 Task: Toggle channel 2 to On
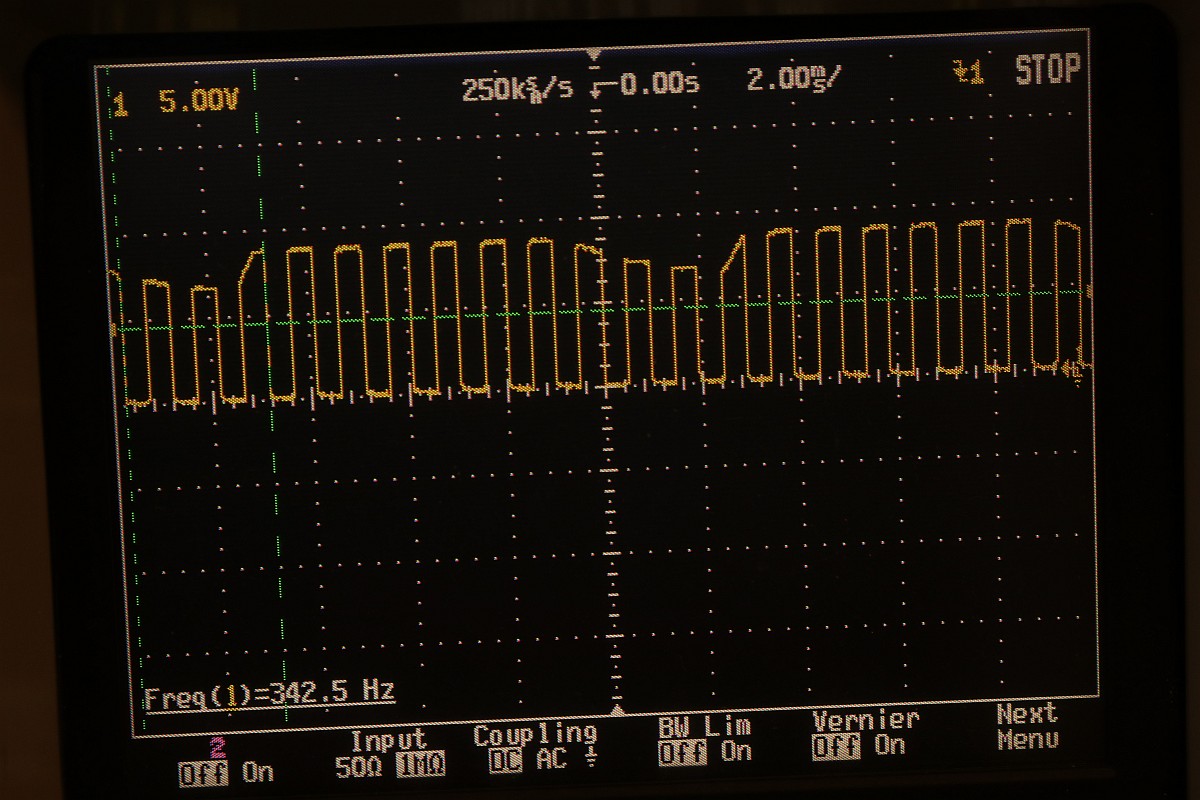(x=258, y=772)
